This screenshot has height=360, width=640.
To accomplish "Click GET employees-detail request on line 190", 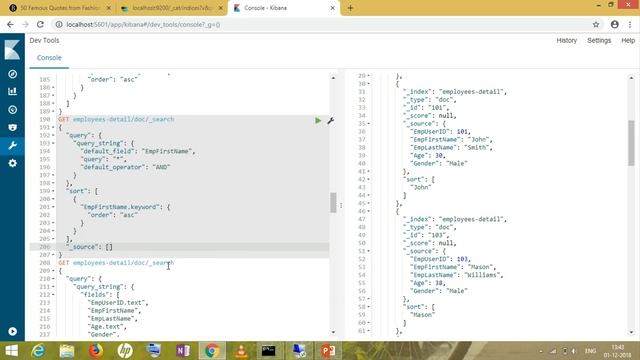I will point(116,119).
